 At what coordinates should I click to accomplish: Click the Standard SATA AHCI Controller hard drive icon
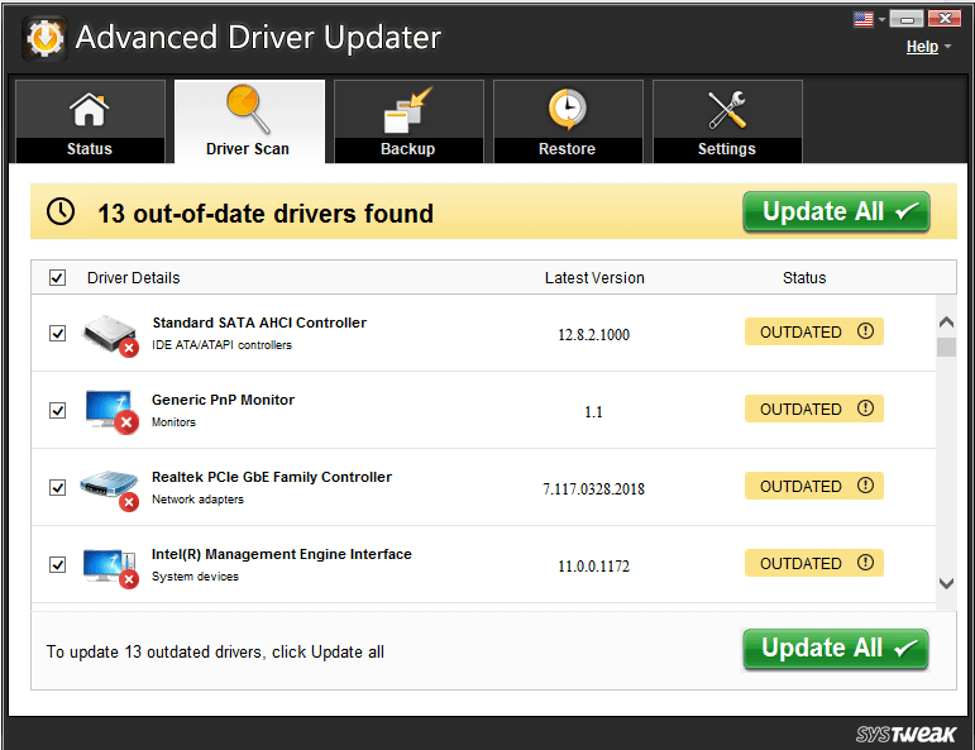tap(108, 332)
